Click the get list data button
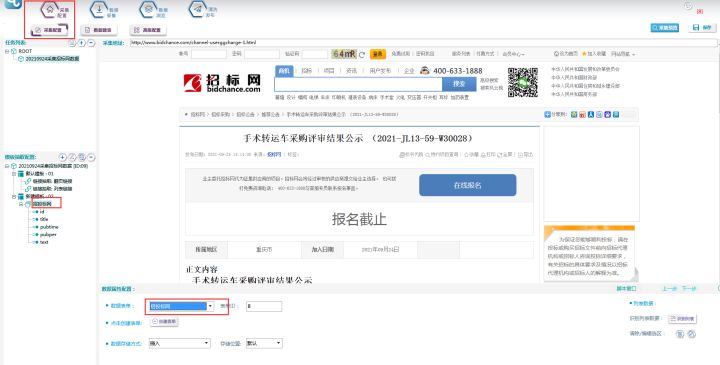The width and height of the screenshot is (720, 365). point(682,319)
